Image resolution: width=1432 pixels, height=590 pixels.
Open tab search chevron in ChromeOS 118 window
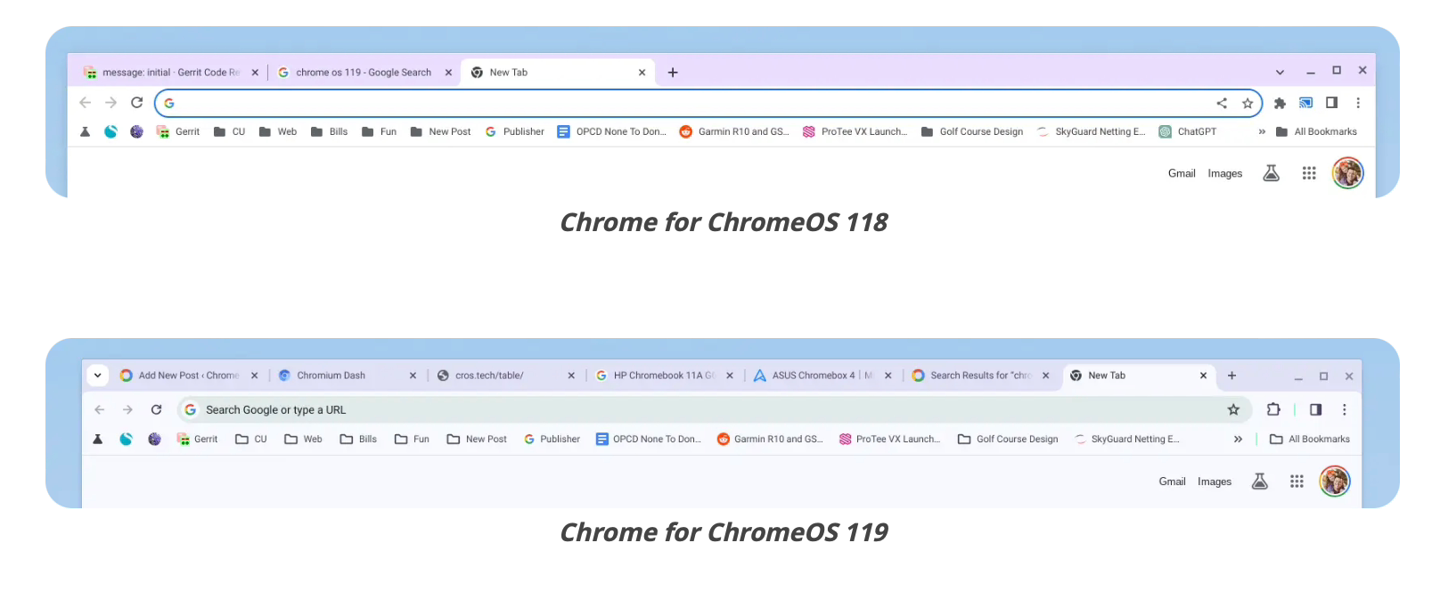tap(1280, 72)
